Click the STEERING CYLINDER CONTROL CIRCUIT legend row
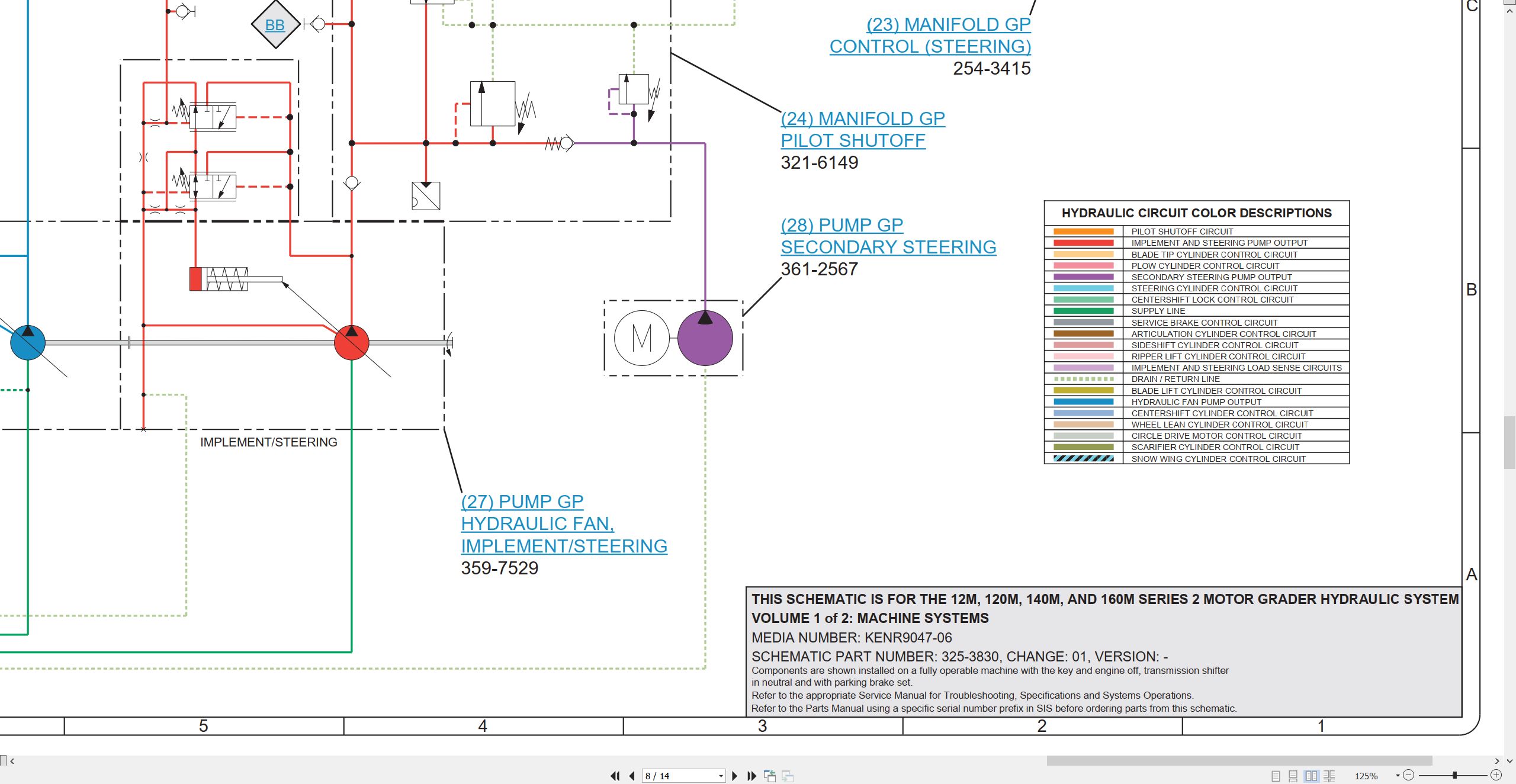The width and height of the screenshot is (1516, 784). coord(1197,288)
